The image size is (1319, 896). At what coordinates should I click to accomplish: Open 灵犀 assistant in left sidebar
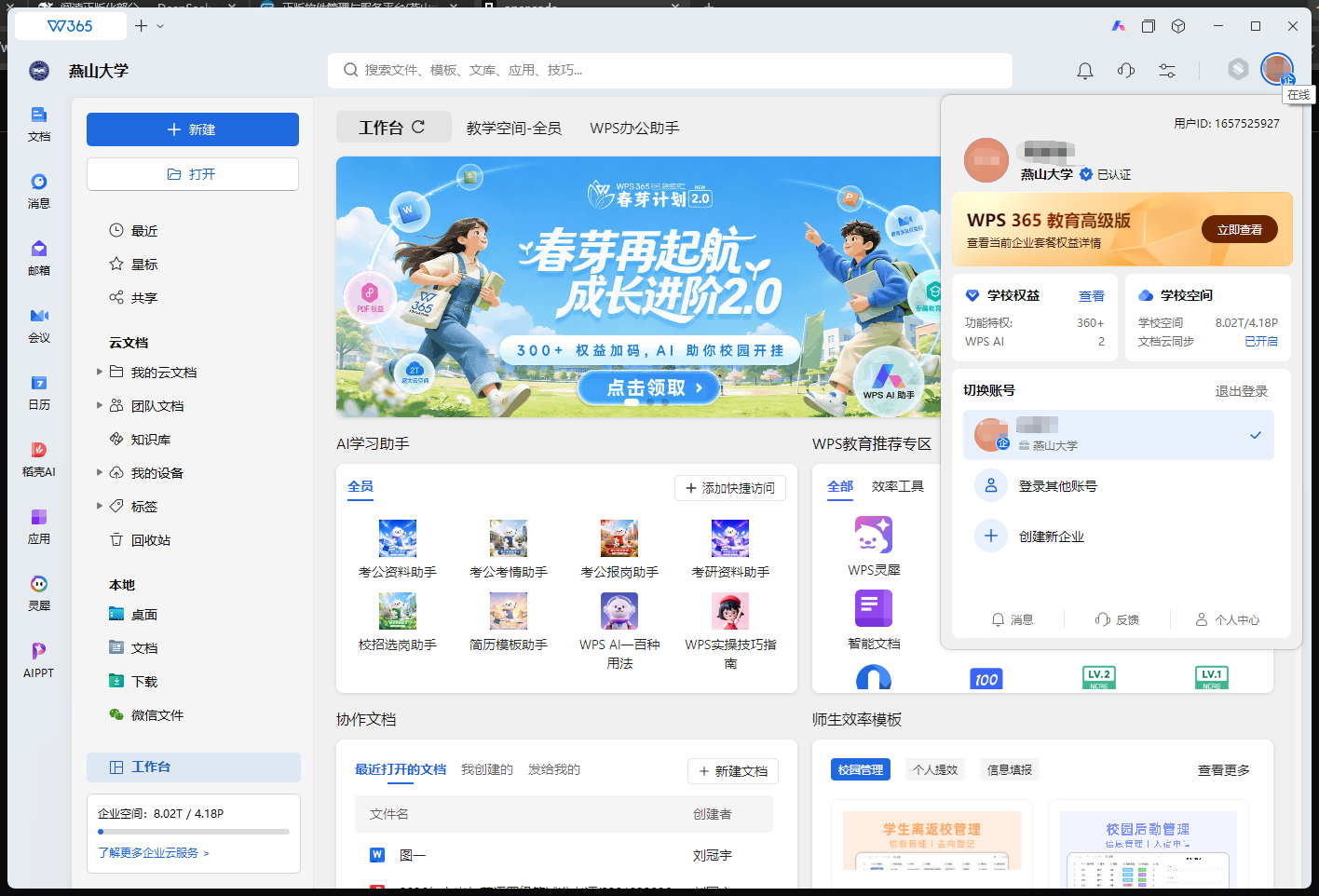click(39, 593)
